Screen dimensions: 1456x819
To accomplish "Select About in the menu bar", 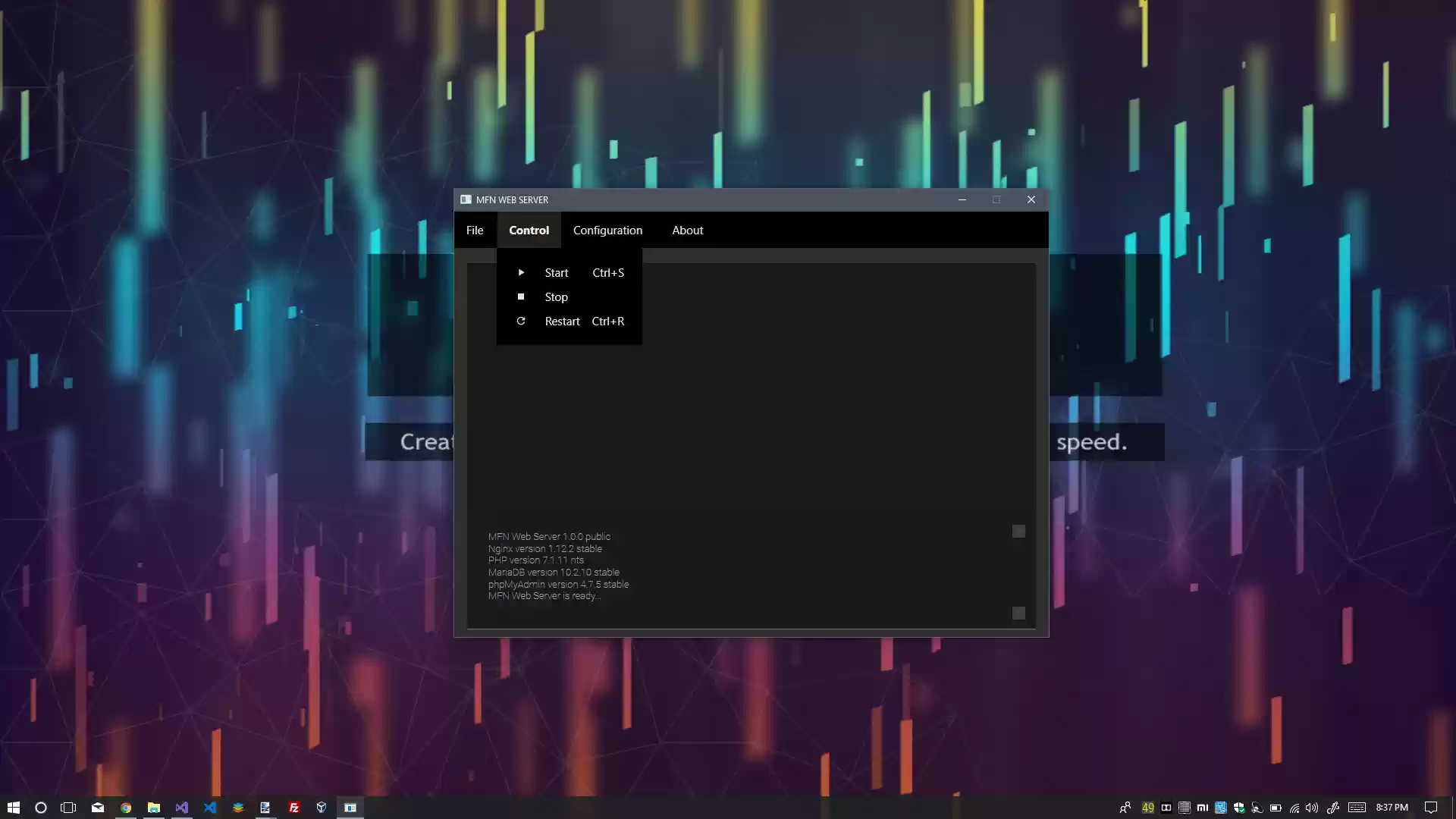I will (x=687, y=230).
